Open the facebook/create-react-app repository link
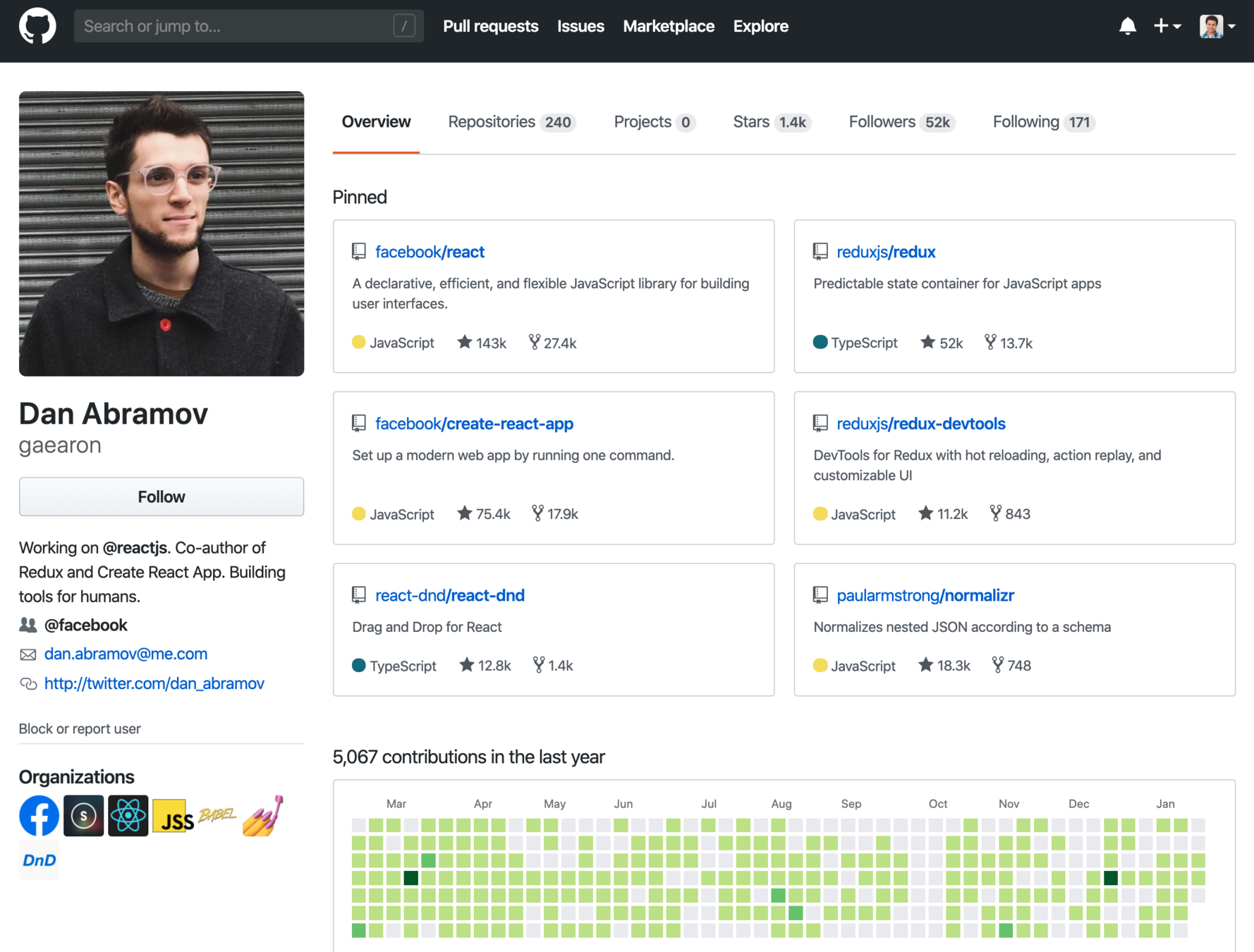 tap(474, 423)
